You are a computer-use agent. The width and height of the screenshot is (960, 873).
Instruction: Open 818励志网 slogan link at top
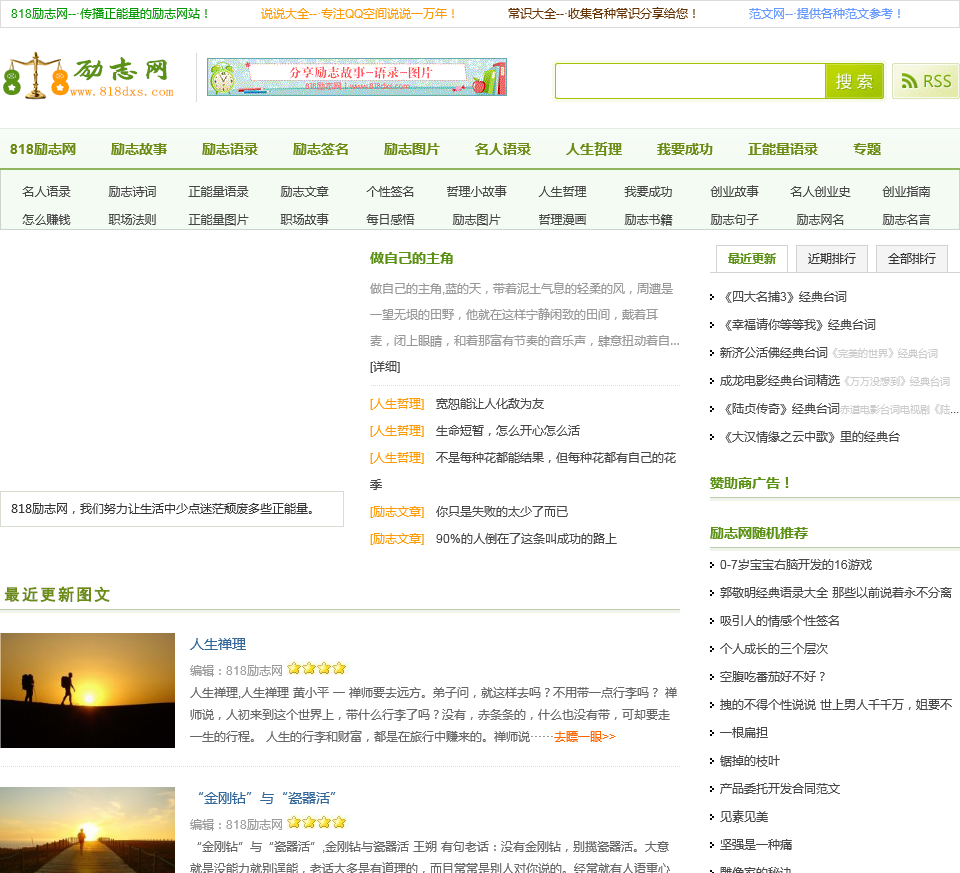click(110, 13)
